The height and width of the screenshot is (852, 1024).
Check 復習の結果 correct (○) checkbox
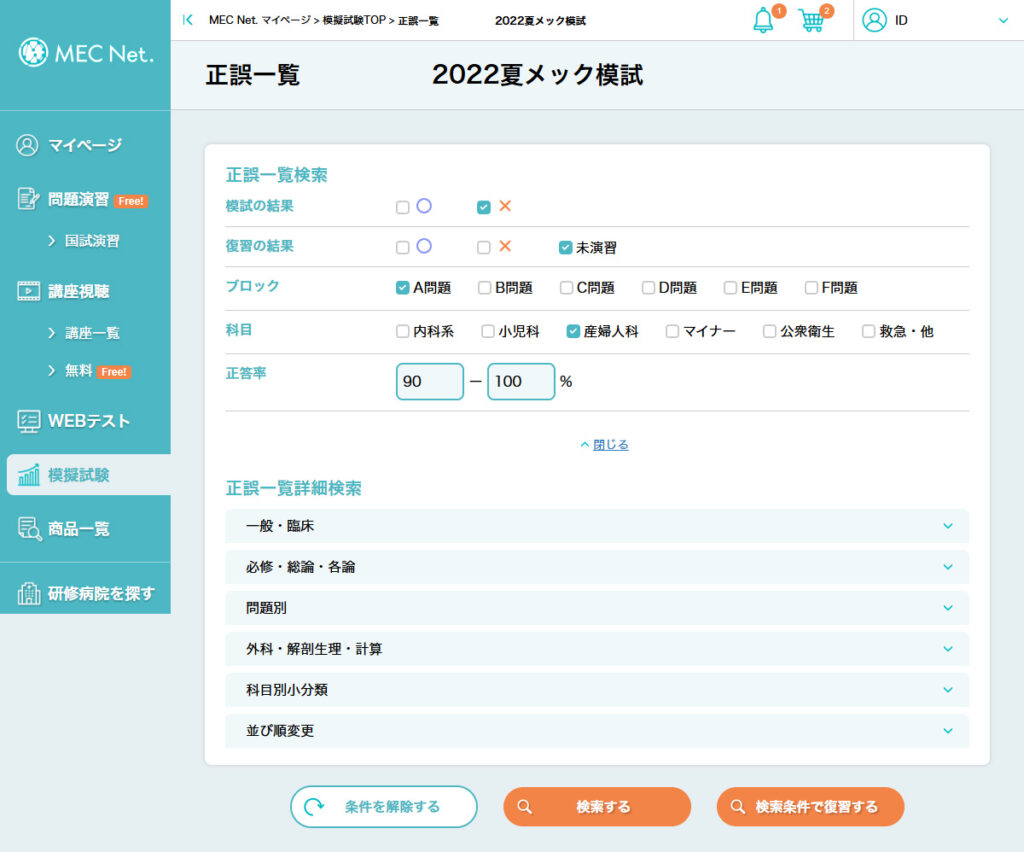pos(403,247)
